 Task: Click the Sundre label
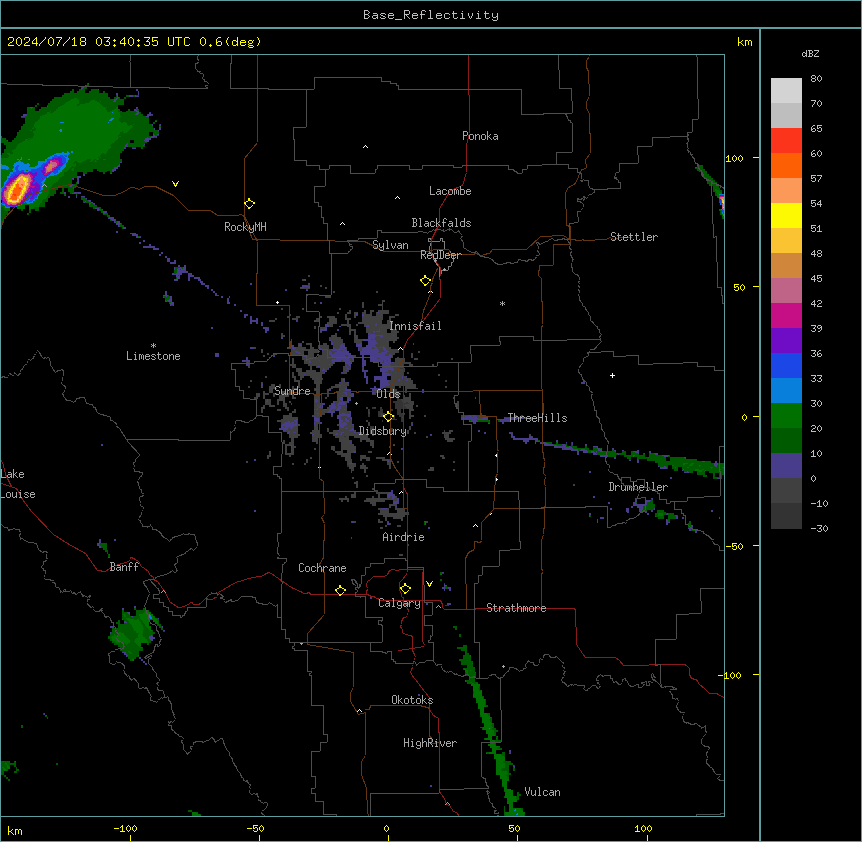pyautogui.click(x=292, y=391)
